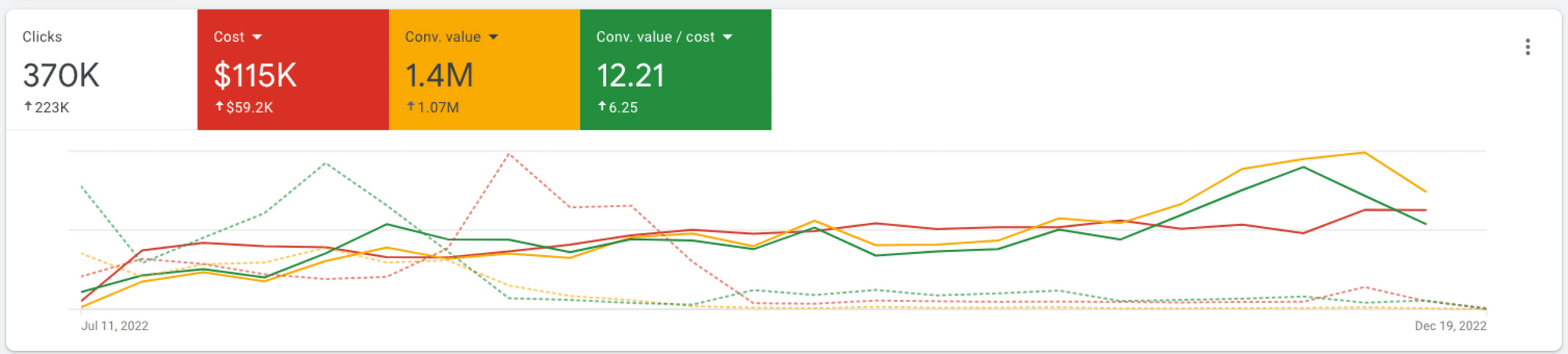Click the solid green line's highest peak
This screenshot has width=1568, height=354.
click(x=1303, y=167)
